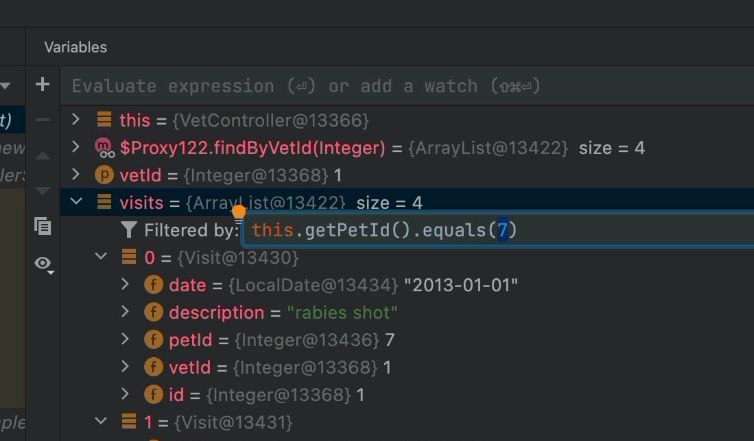
Task: Collapse the Visit@13430 element 0 node
Action: coord(100,258)
